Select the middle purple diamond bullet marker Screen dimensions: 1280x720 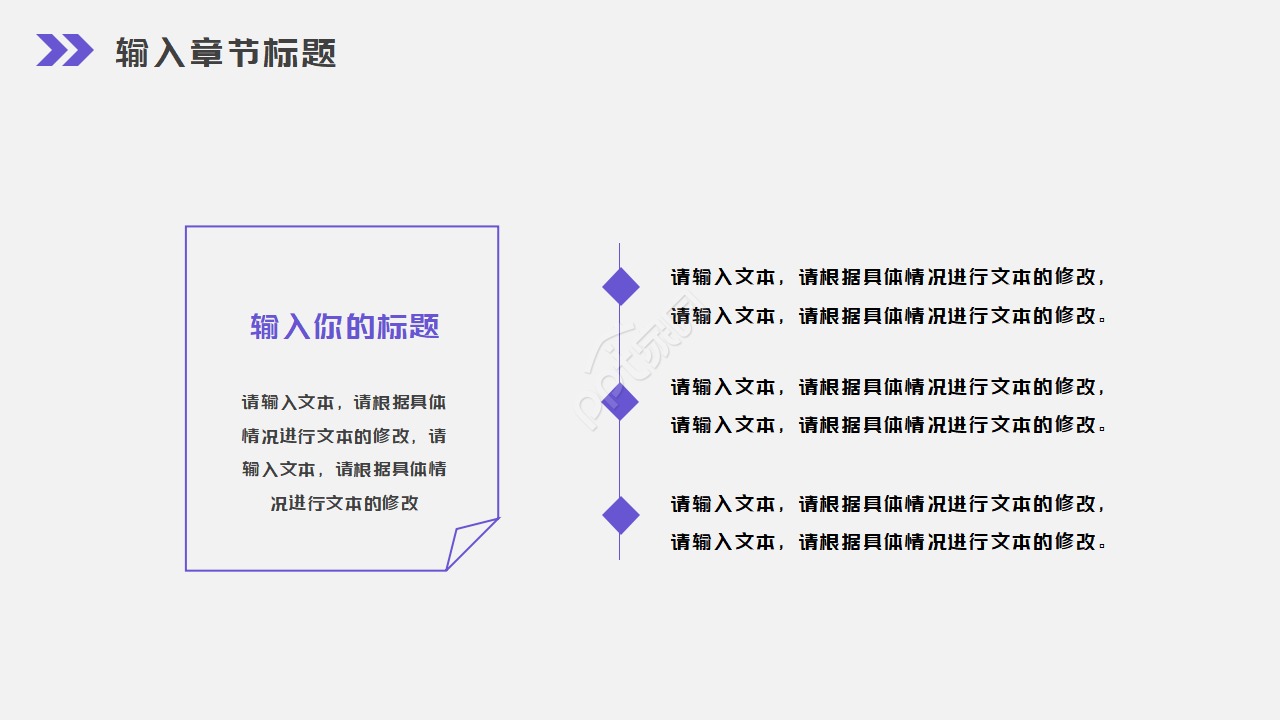(621, 401)
